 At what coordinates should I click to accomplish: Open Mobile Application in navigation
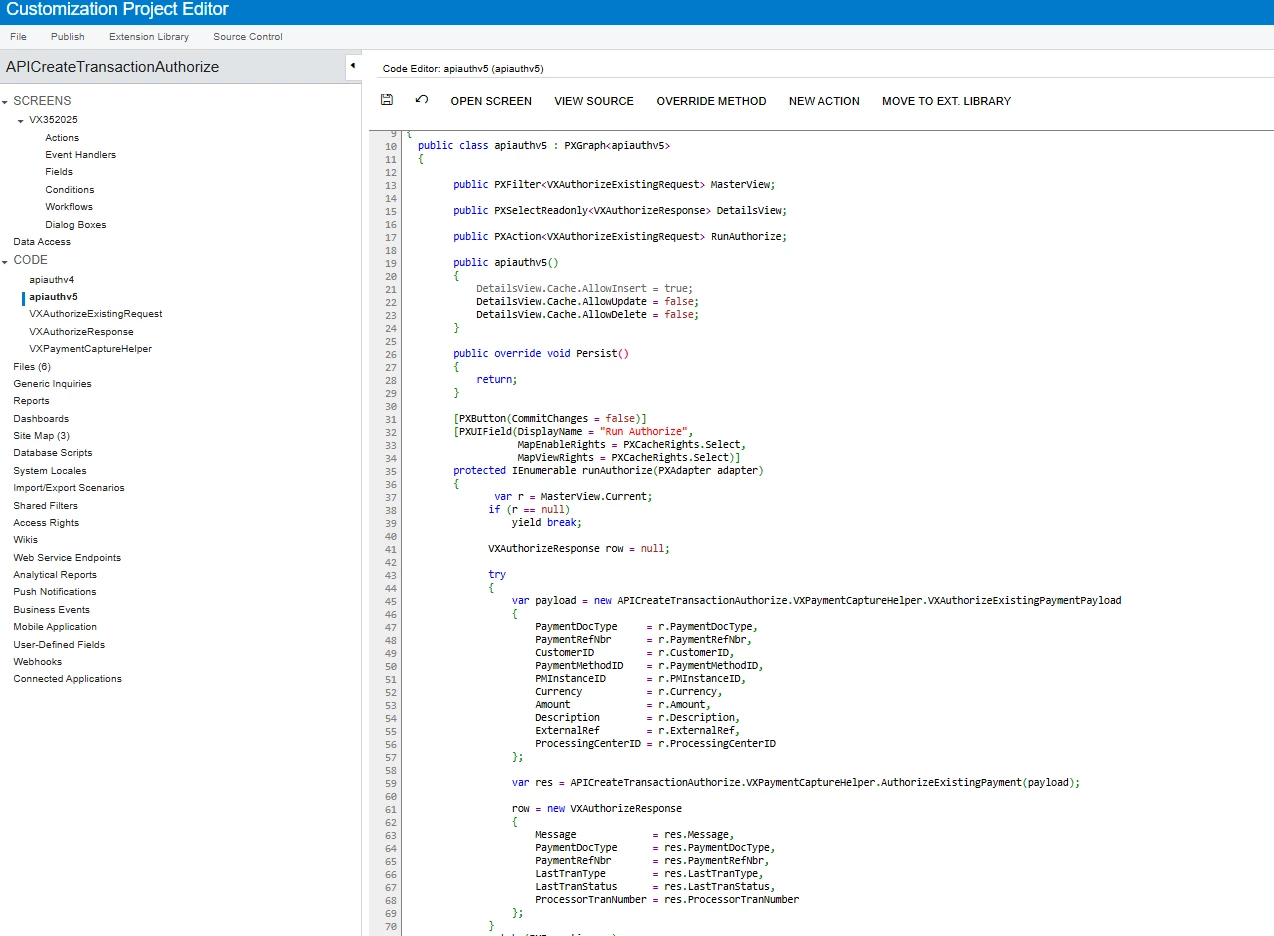pos(55,627)
